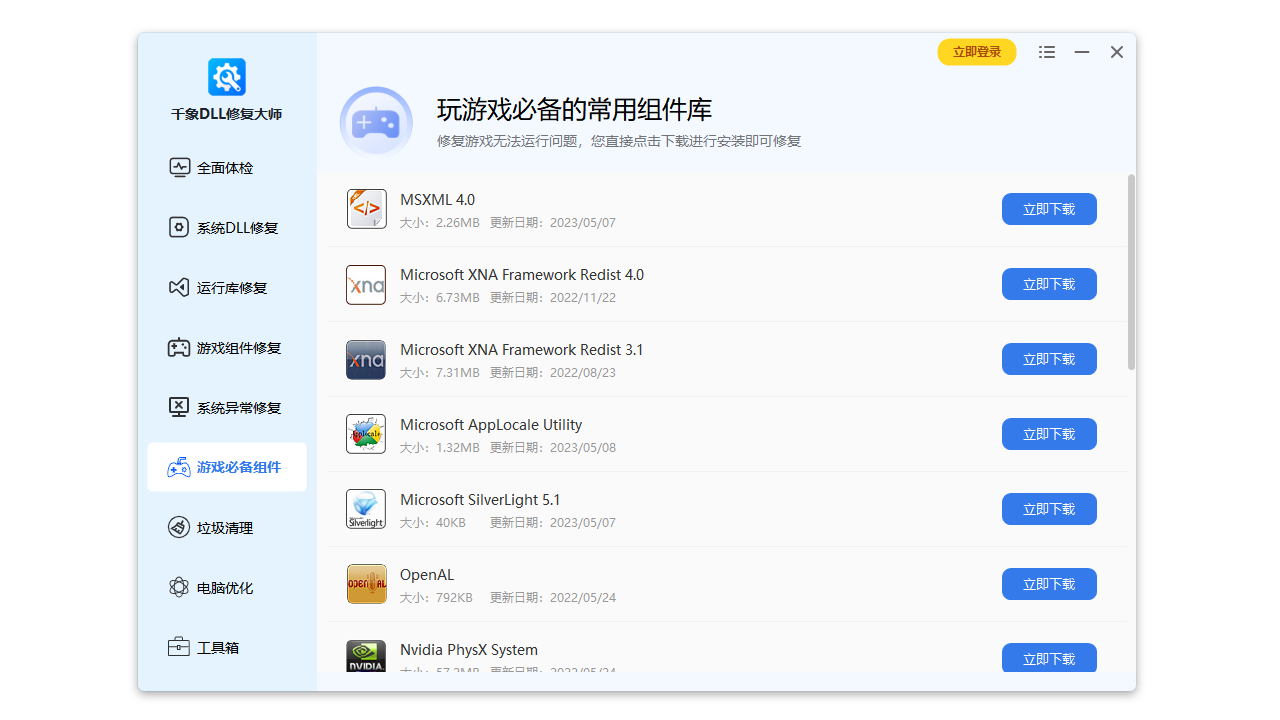Click the 立即登录 login button
1280x720 pixels.
click(977, 51)
